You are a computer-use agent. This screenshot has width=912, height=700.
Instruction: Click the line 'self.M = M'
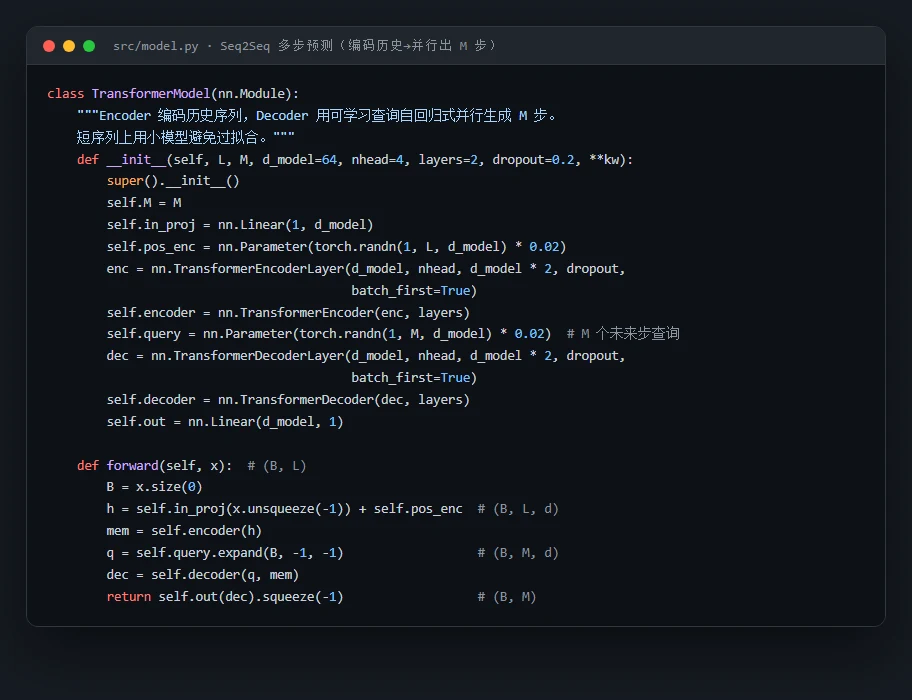point(144,203)
